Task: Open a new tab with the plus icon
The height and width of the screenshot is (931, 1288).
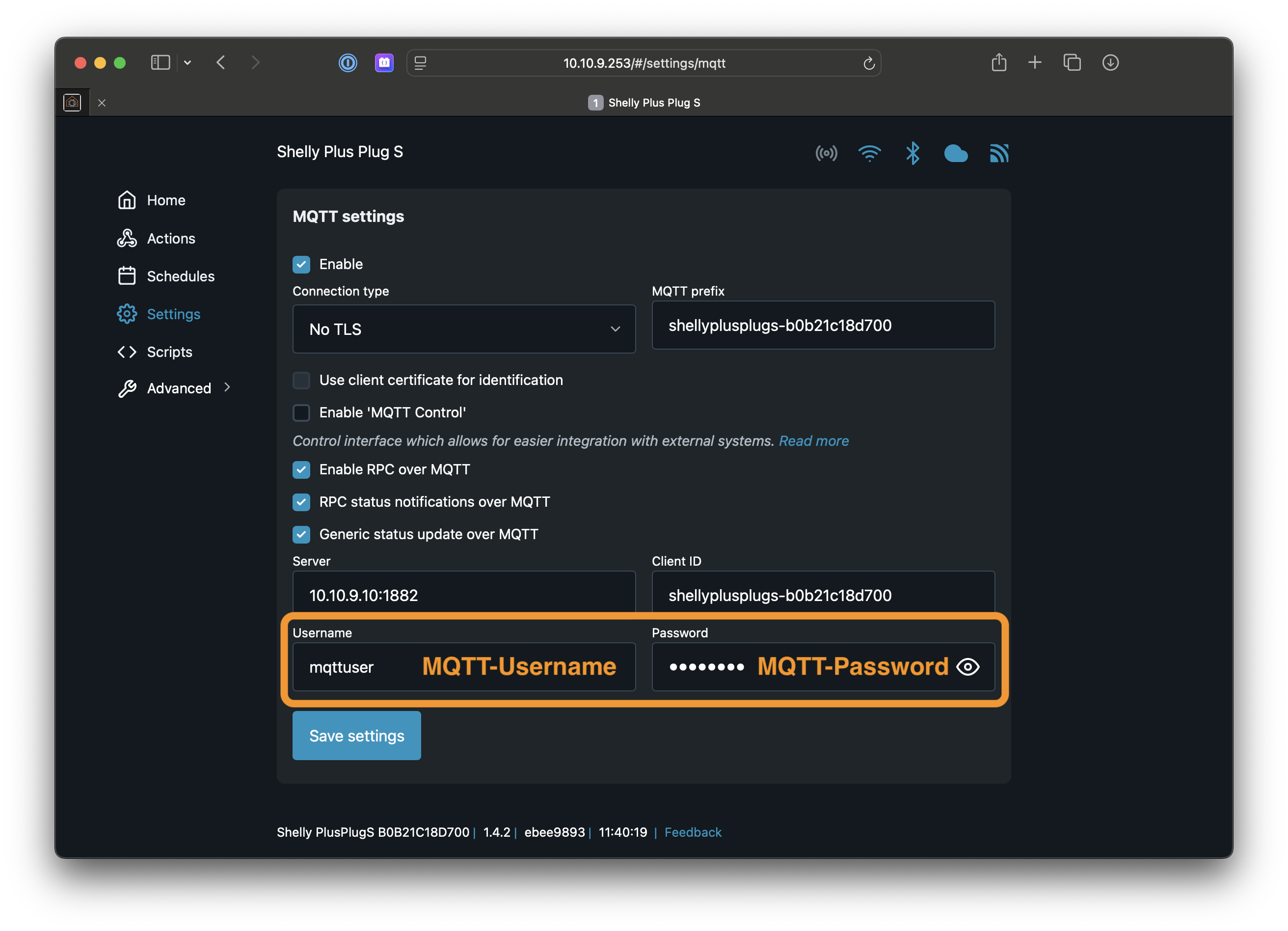Action: click(1035, 62)
